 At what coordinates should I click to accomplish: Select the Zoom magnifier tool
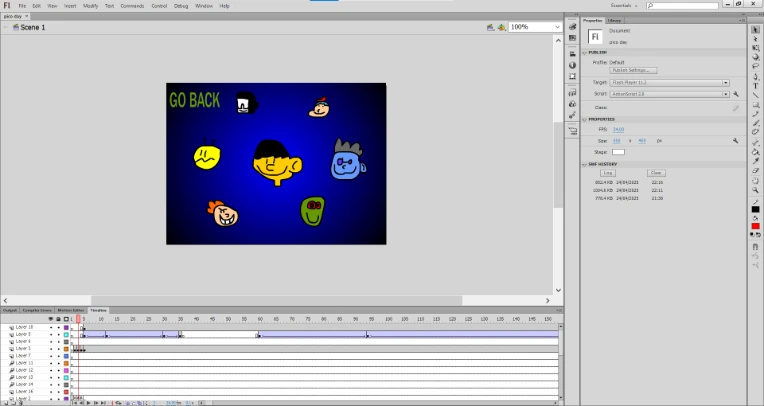pyautogui.click(x=756, y=188)
